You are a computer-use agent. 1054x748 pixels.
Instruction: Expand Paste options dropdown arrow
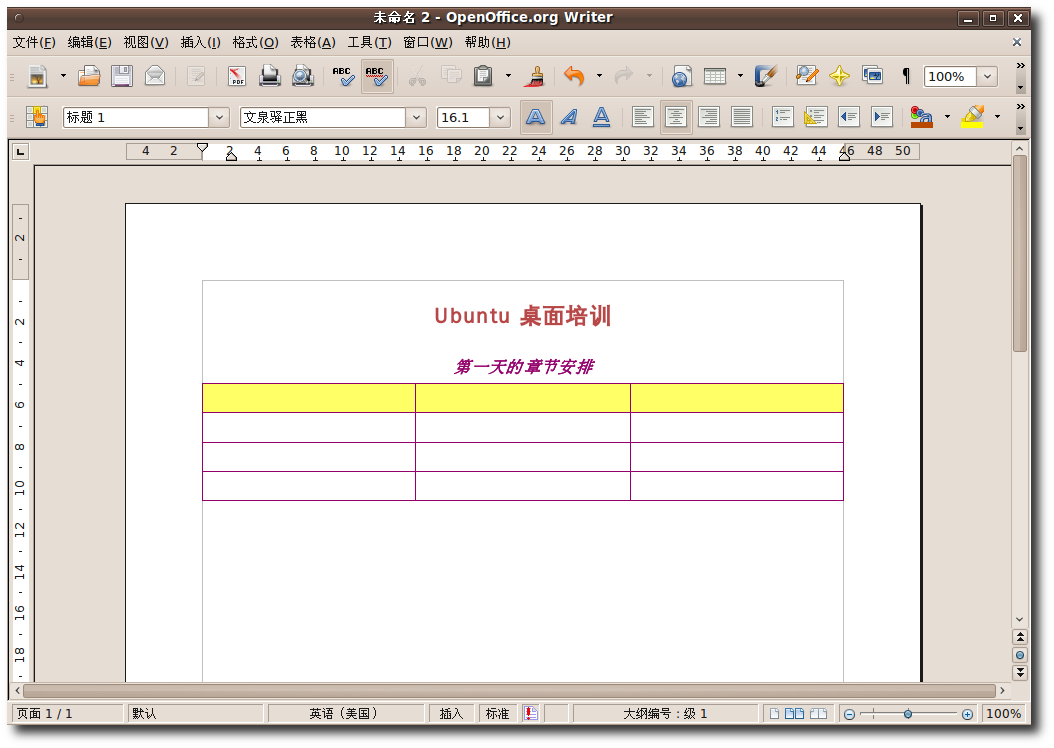(x=508, y=77)
